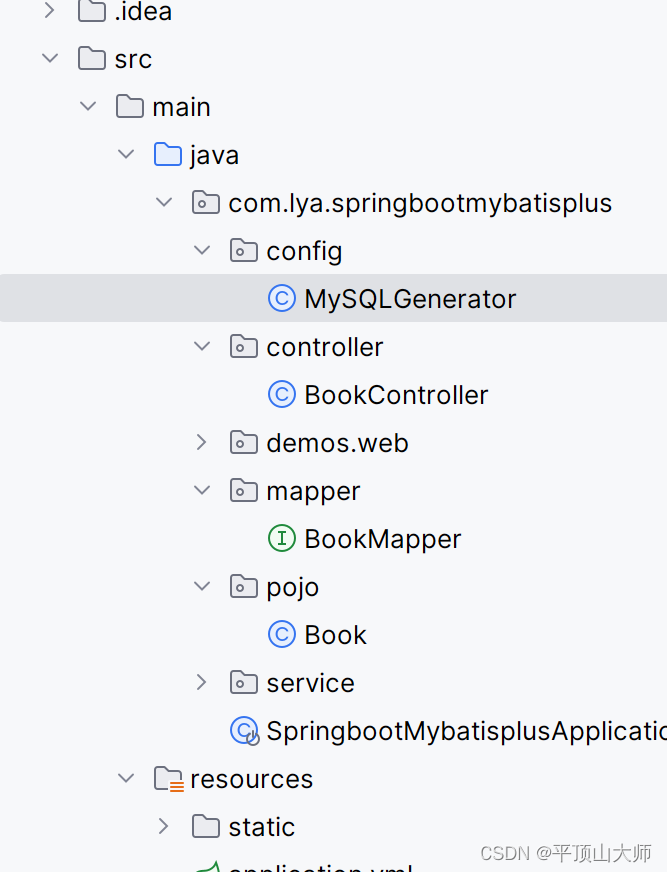Image resolution: width=667 pixels, height=872 pixels.
Task: Click the BookController class icon
Action: [282, 394]
